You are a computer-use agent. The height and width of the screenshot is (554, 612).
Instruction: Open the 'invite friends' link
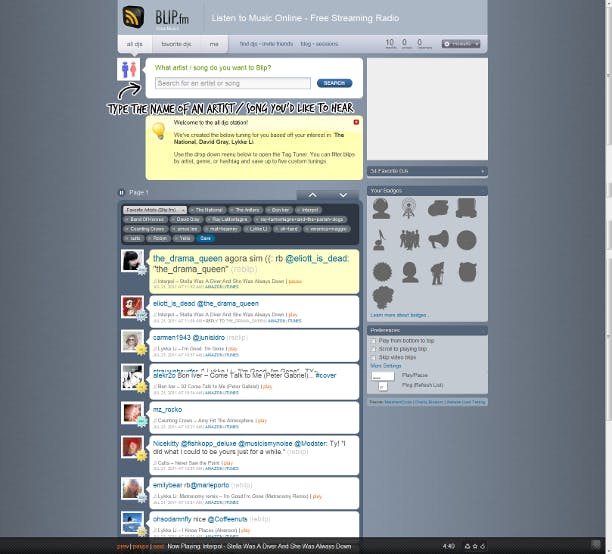(x=277, y=44)
